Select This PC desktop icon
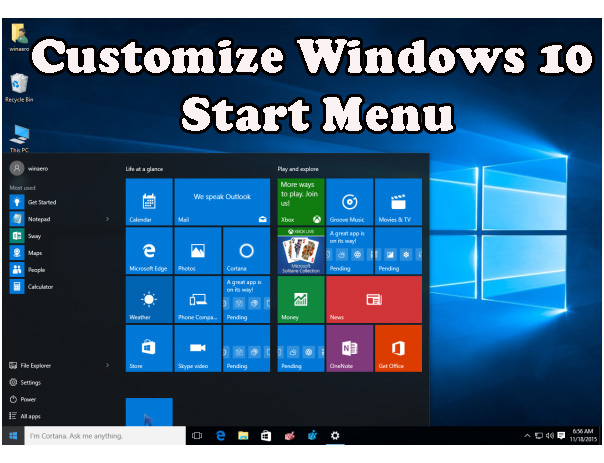604x463 pixels. click(19, 138)
